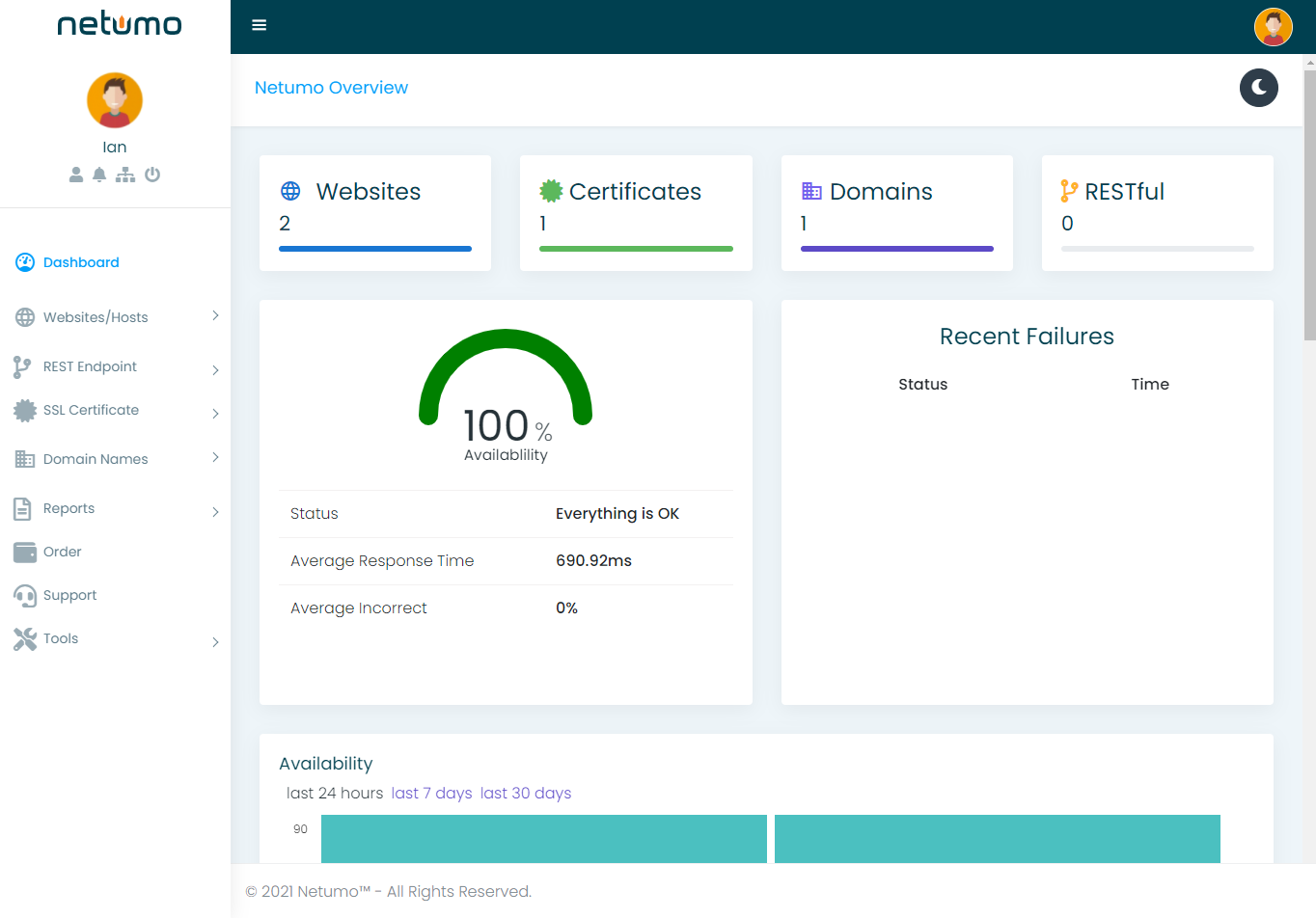Image resolution: width=1316 pixels, height=918 pixels.
Task: Click the Tools wrench icon in sidebar
Action: click(25, 638)
